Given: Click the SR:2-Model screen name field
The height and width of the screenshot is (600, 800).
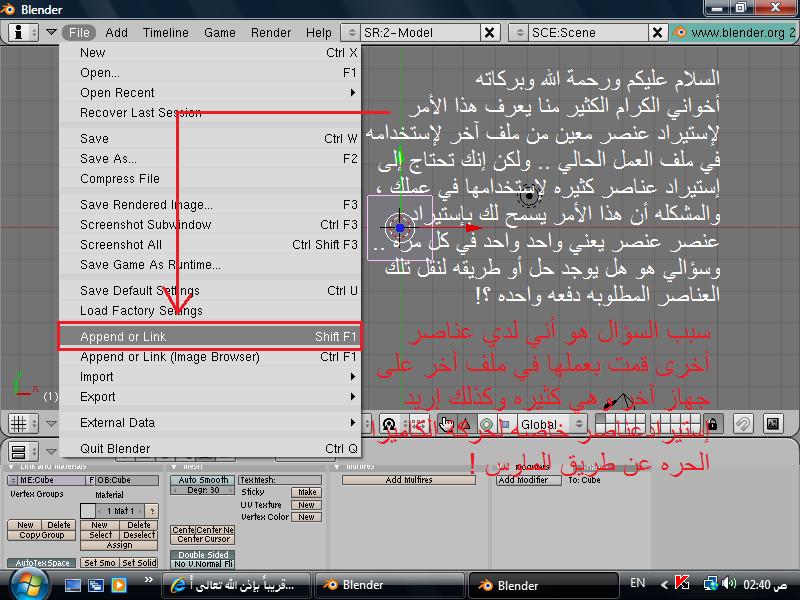Looking at the screenshot, I should click(419, 33).
